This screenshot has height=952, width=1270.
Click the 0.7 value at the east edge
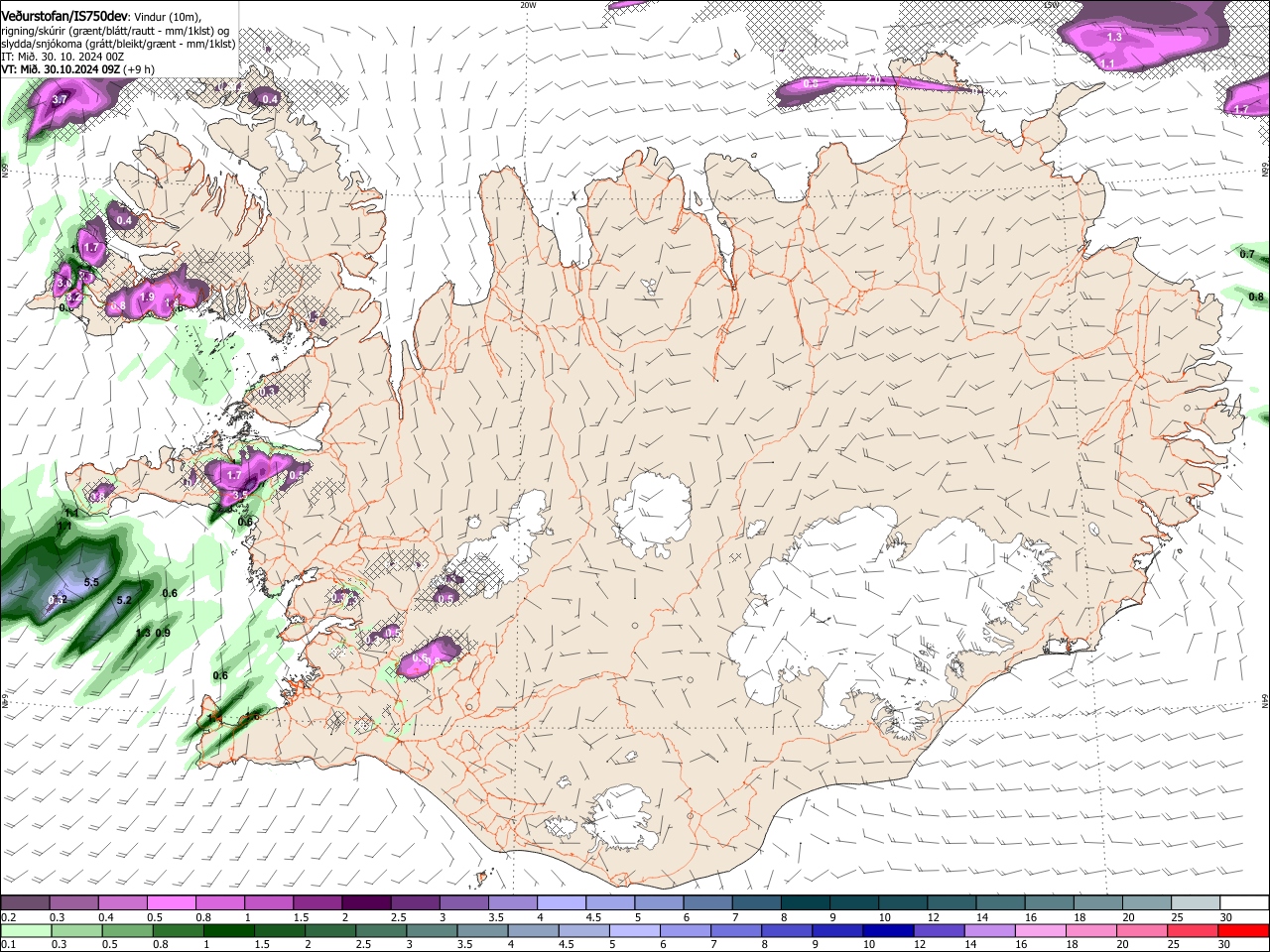coord(1247,255)
